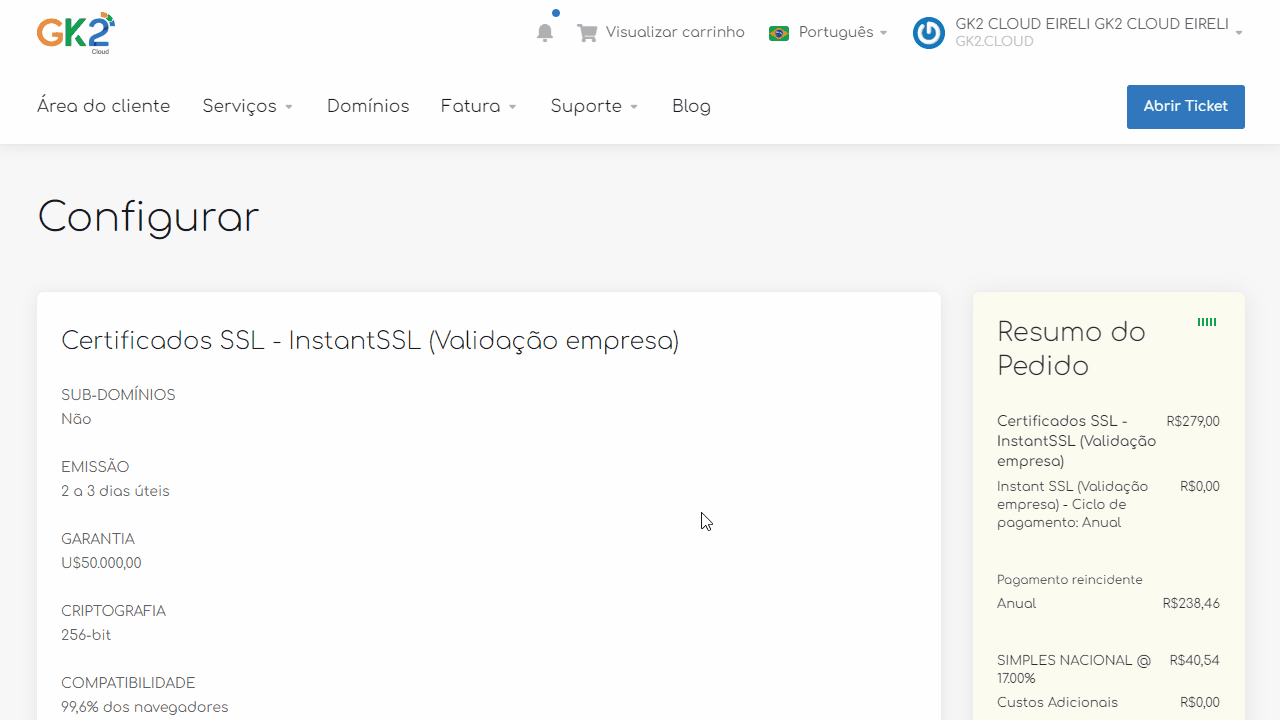Click the GK2 Cloud logo
The width and height of the screenshot is (1280, 720).
(x=76, y=32)
